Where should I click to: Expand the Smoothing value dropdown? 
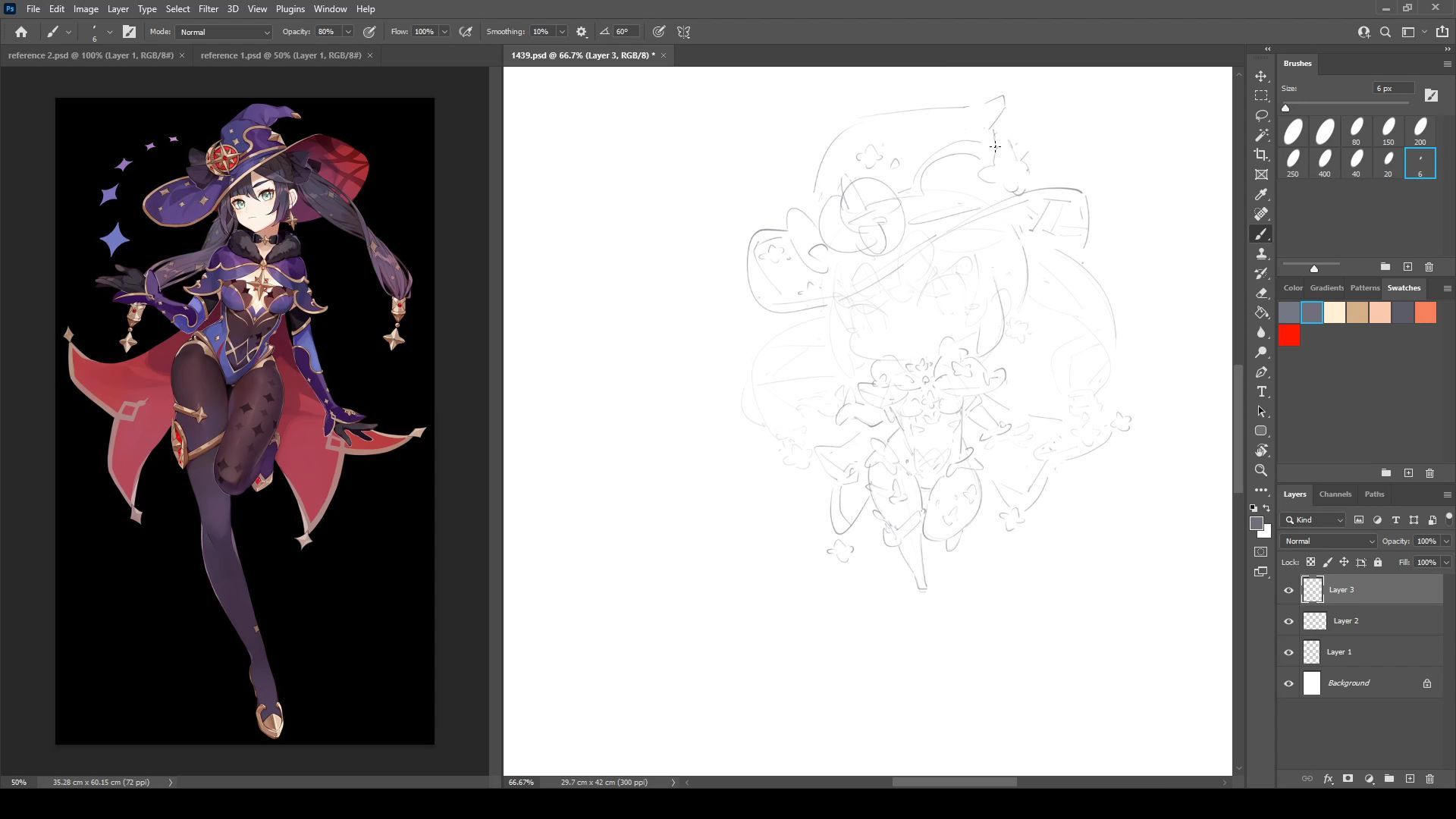(562, 32)
